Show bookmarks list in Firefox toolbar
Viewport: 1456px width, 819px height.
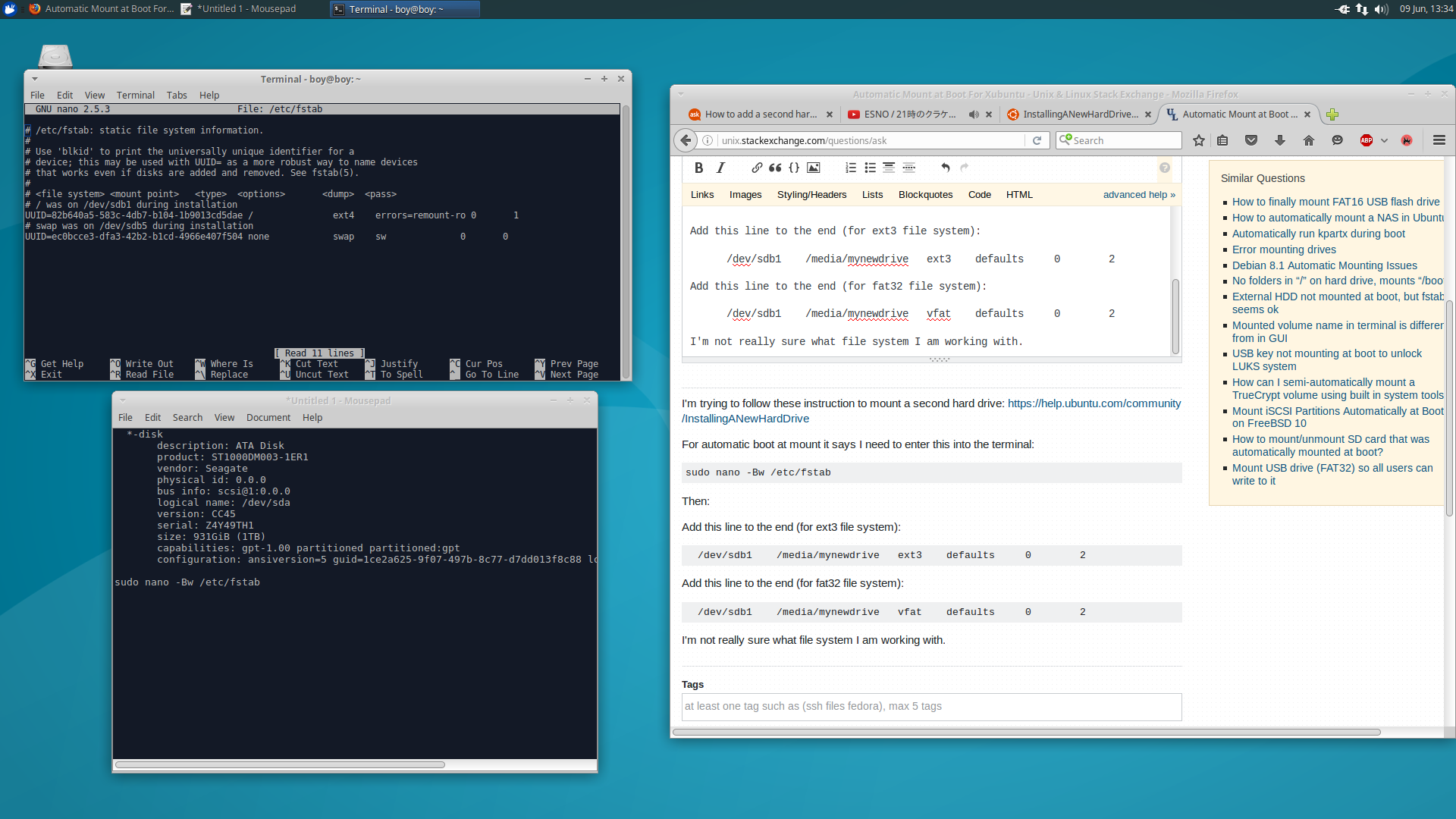pos(1222,140)
